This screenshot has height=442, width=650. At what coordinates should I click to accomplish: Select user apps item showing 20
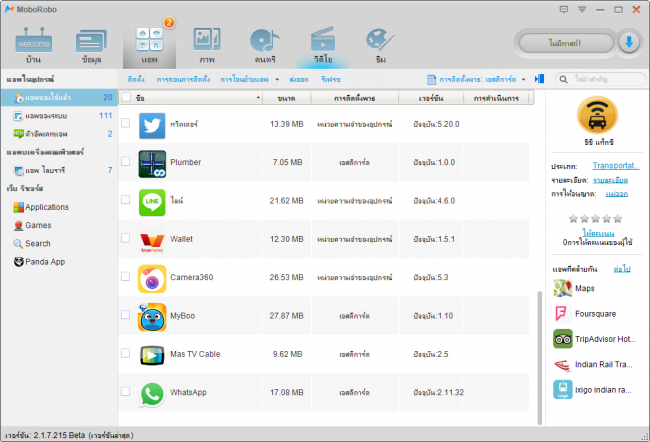(59, 97)
